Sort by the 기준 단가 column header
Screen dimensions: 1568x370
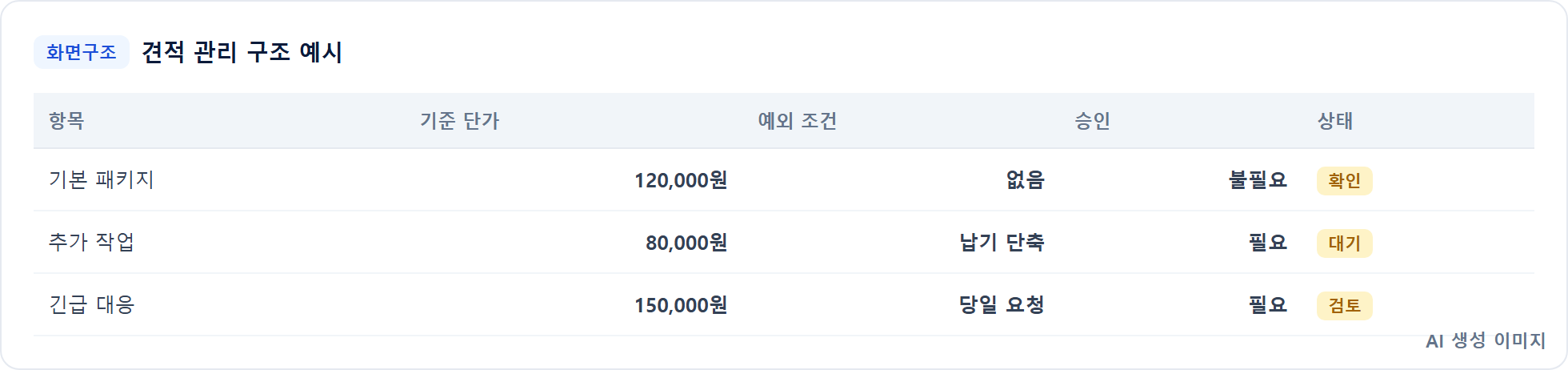coord(459,121)
